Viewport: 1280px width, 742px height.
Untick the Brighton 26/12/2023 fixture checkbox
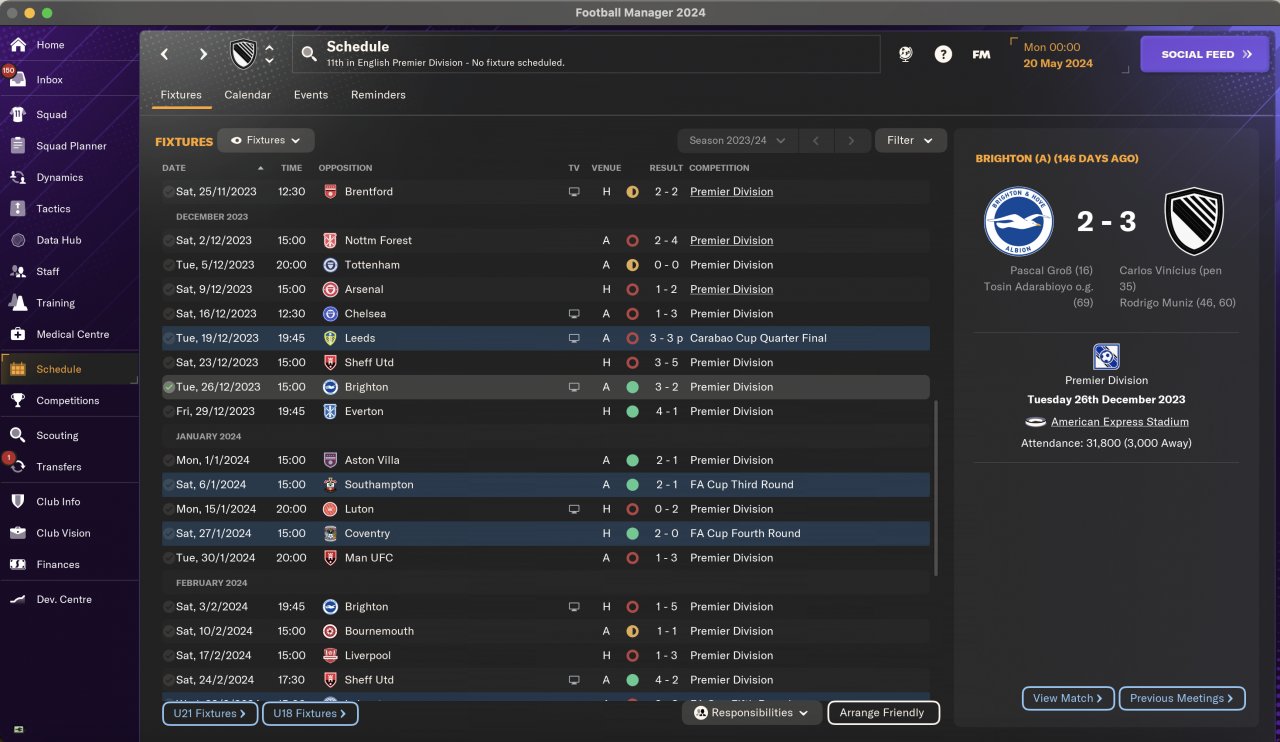point(169,387)
